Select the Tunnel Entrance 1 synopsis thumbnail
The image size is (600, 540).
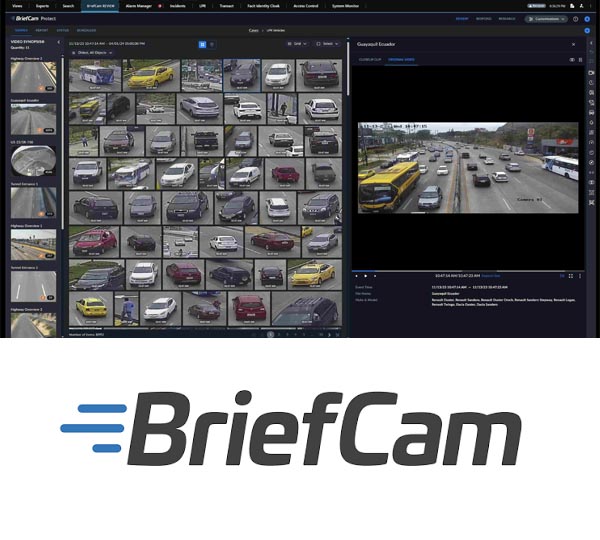click(33, 203)
